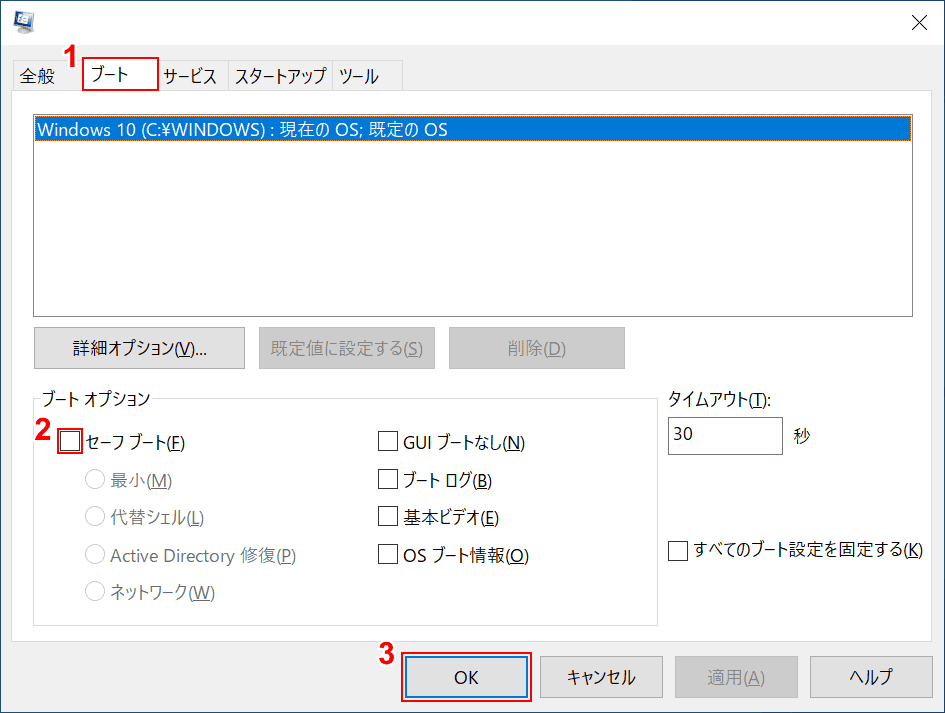This screenshot has height=713, width=945.
Task: Click the タイムアウト seconds input field
Action: [x=725, y=435]
